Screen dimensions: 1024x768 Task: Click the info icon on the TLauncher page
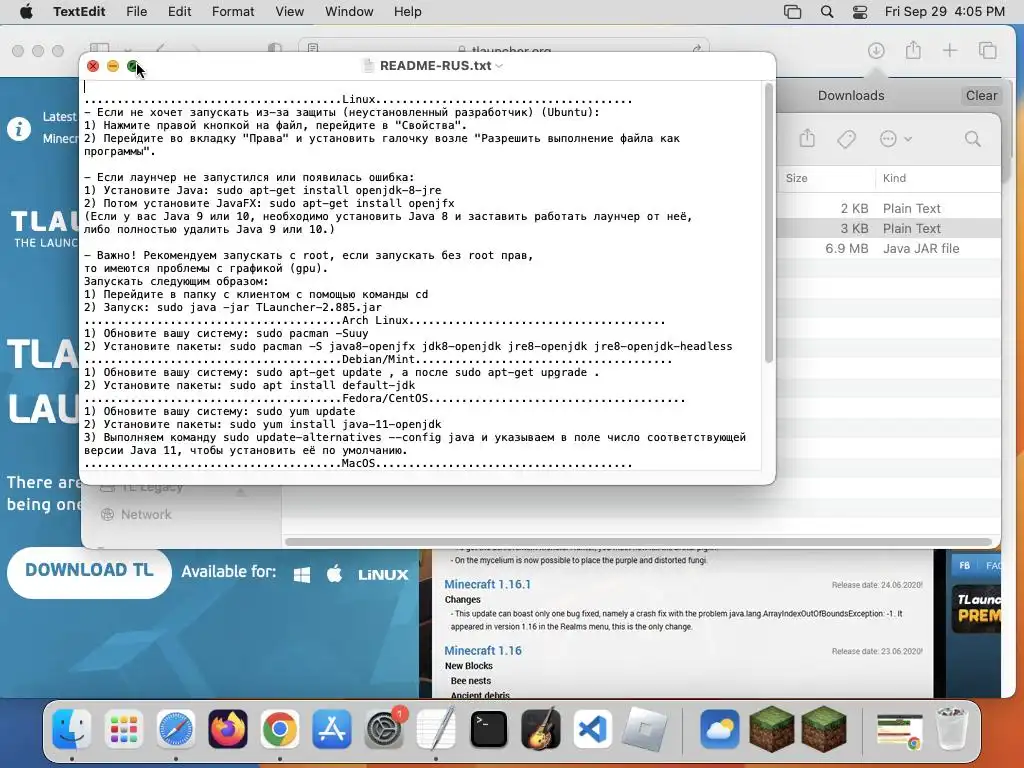point(19,129)
